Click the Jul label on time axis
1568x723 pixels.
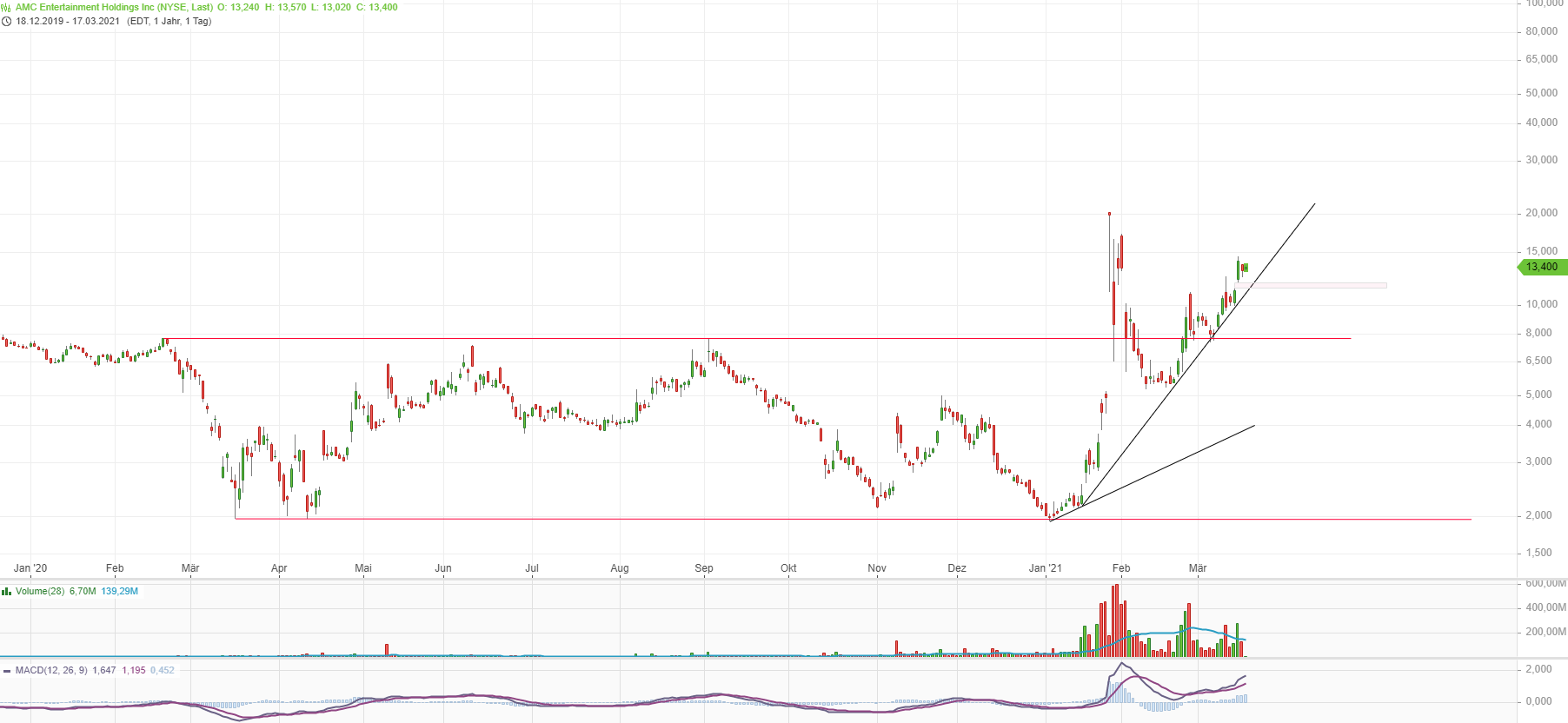(532, 568)
